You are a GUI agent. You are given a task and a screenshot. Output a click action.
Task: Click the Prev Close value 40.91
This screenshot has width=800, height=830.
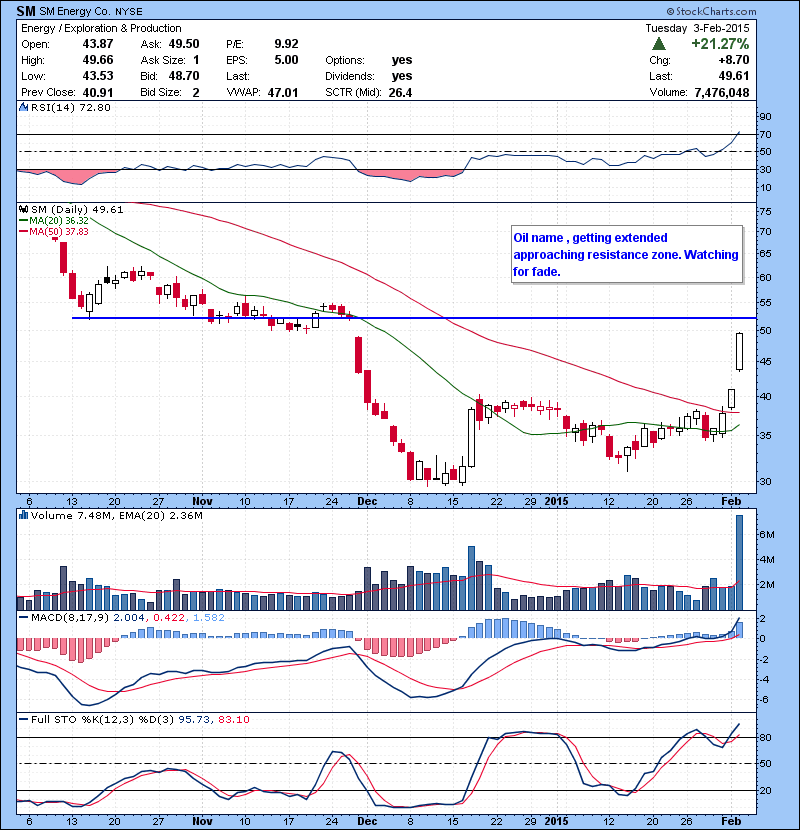coord(98,93)
